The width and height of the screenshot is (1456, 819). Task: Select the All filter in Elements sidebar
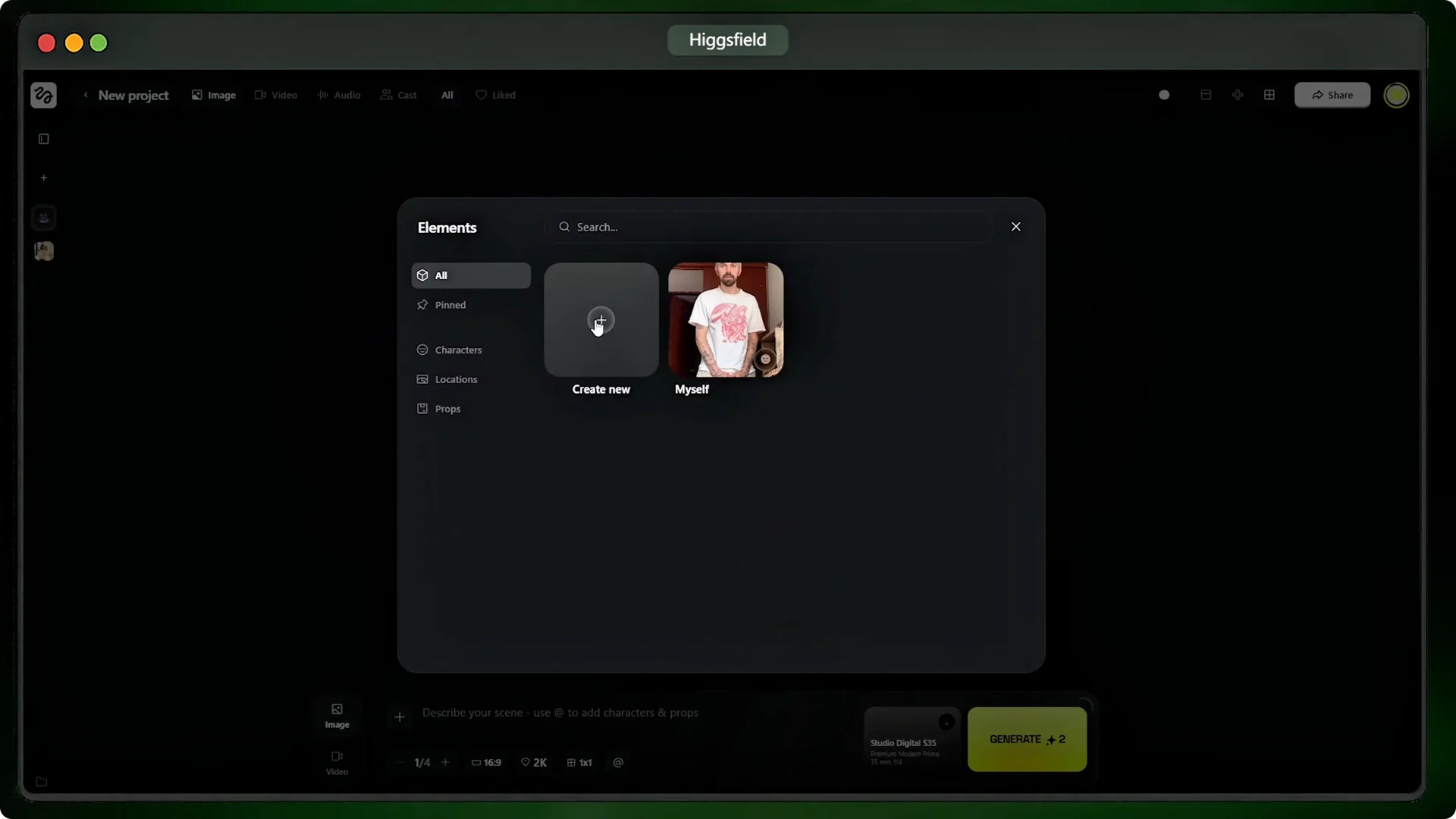(441, 275)
